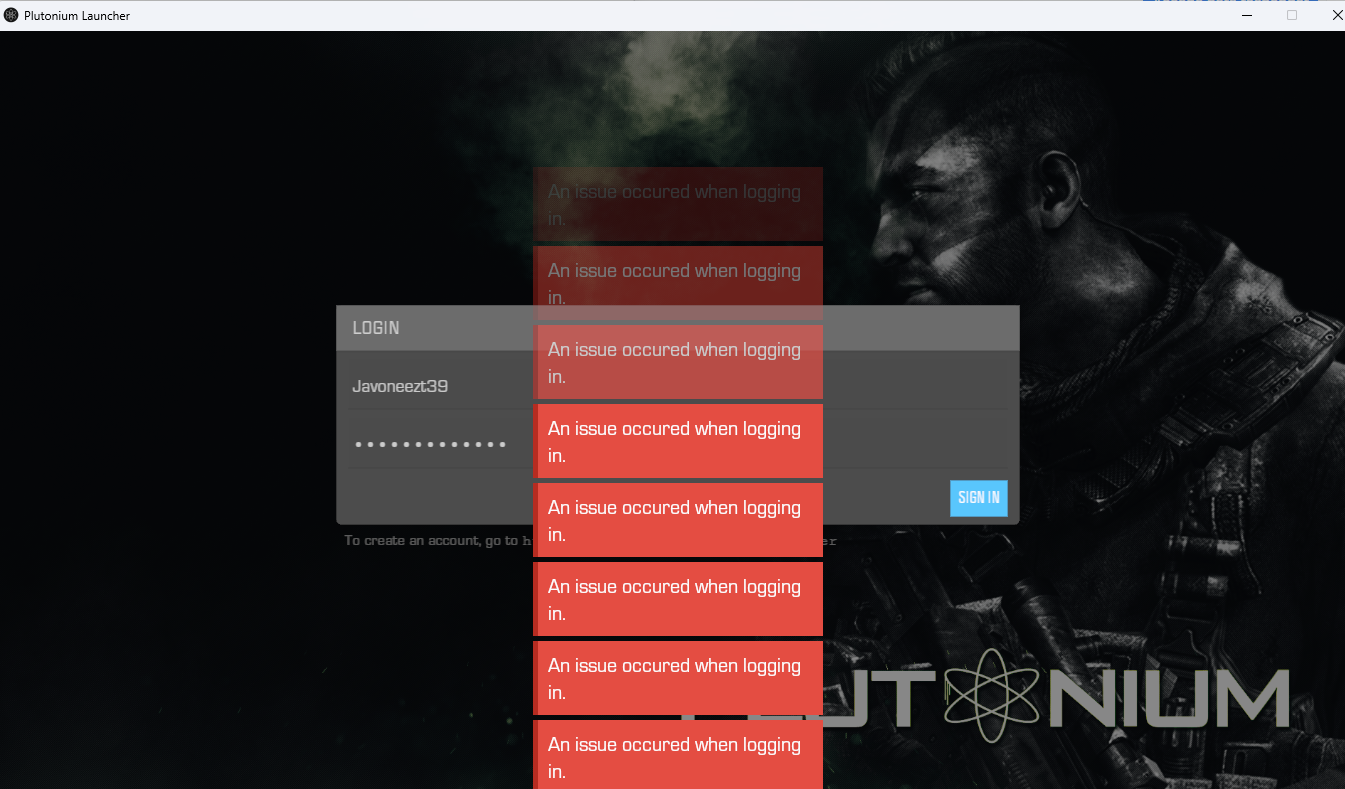Dismiss the error toast covering the password row
The image size is (1345, 789).
[678, 441]
